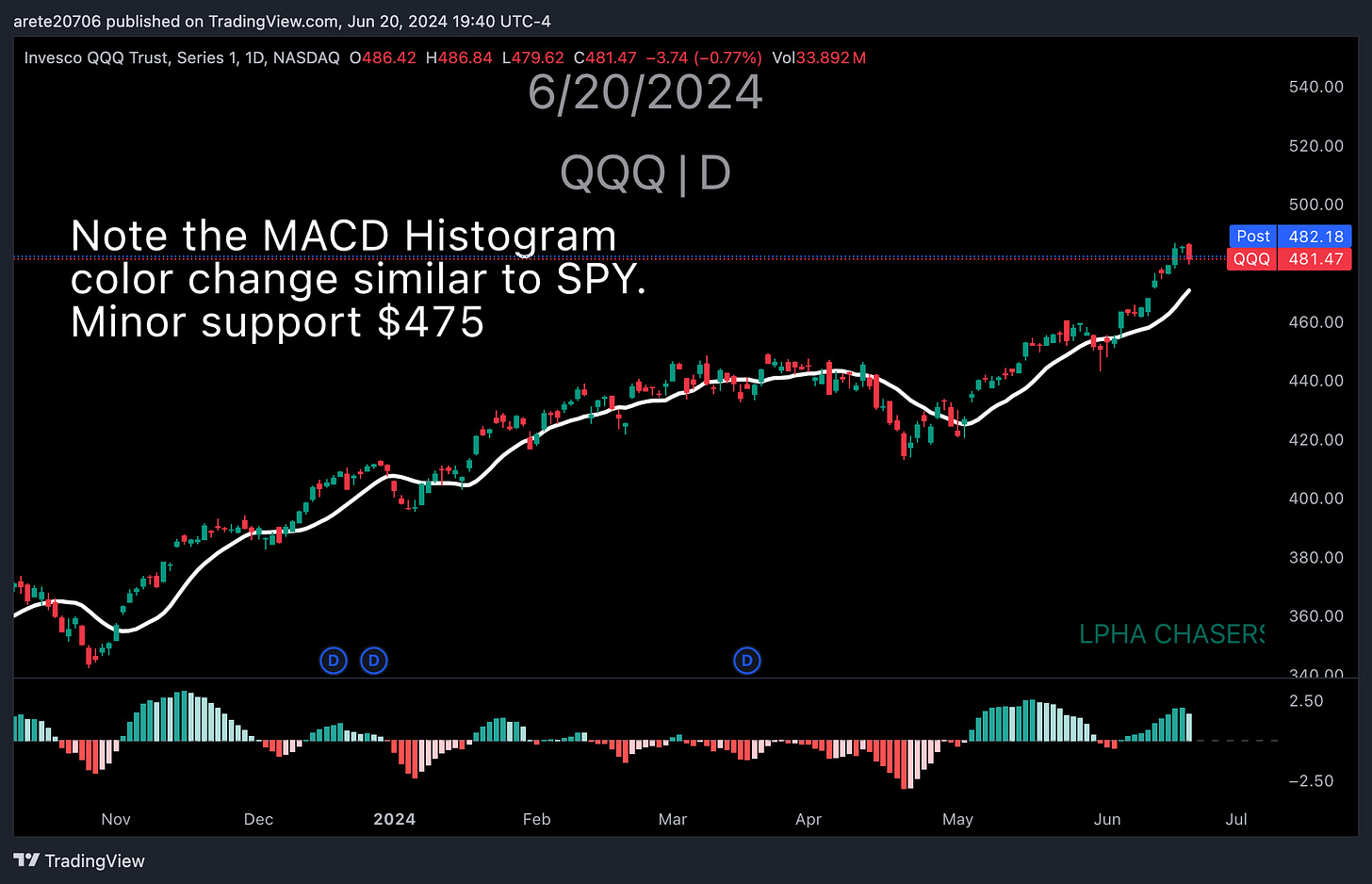This screenshot has height=884, width=1372.
Task: Click the 2.50 MACD axis label
Action: point(1306,701)
